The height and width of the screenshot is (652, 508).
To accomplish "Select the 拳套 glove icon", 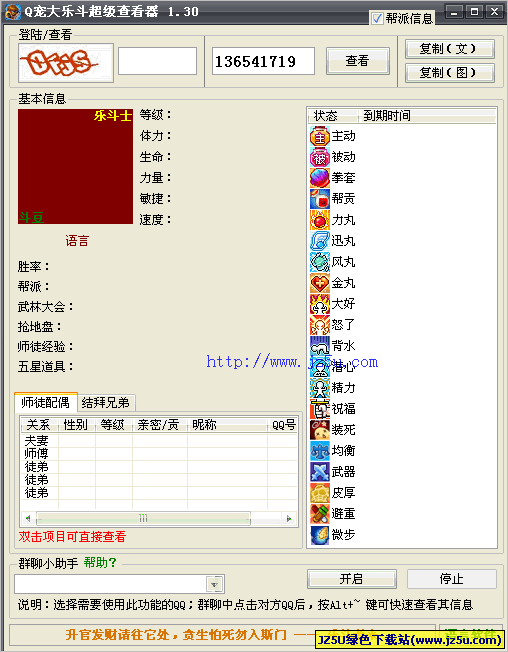I will click(x=320, y=178).
